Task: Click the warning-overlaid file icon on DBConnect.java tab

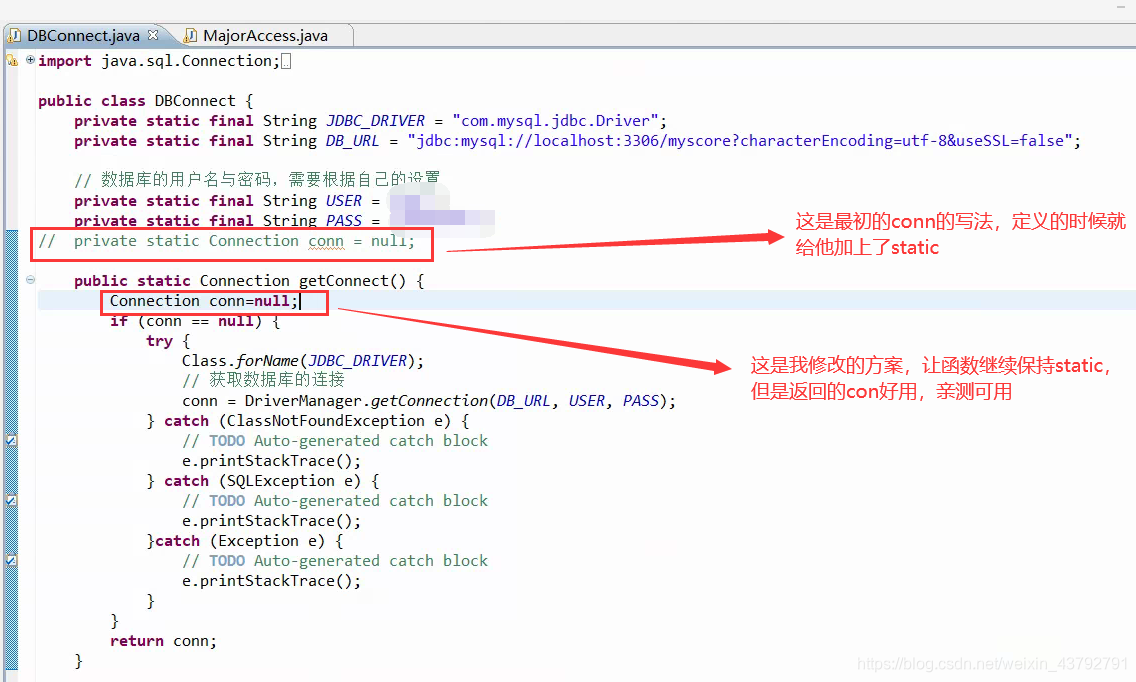Action: pos(16,34)
